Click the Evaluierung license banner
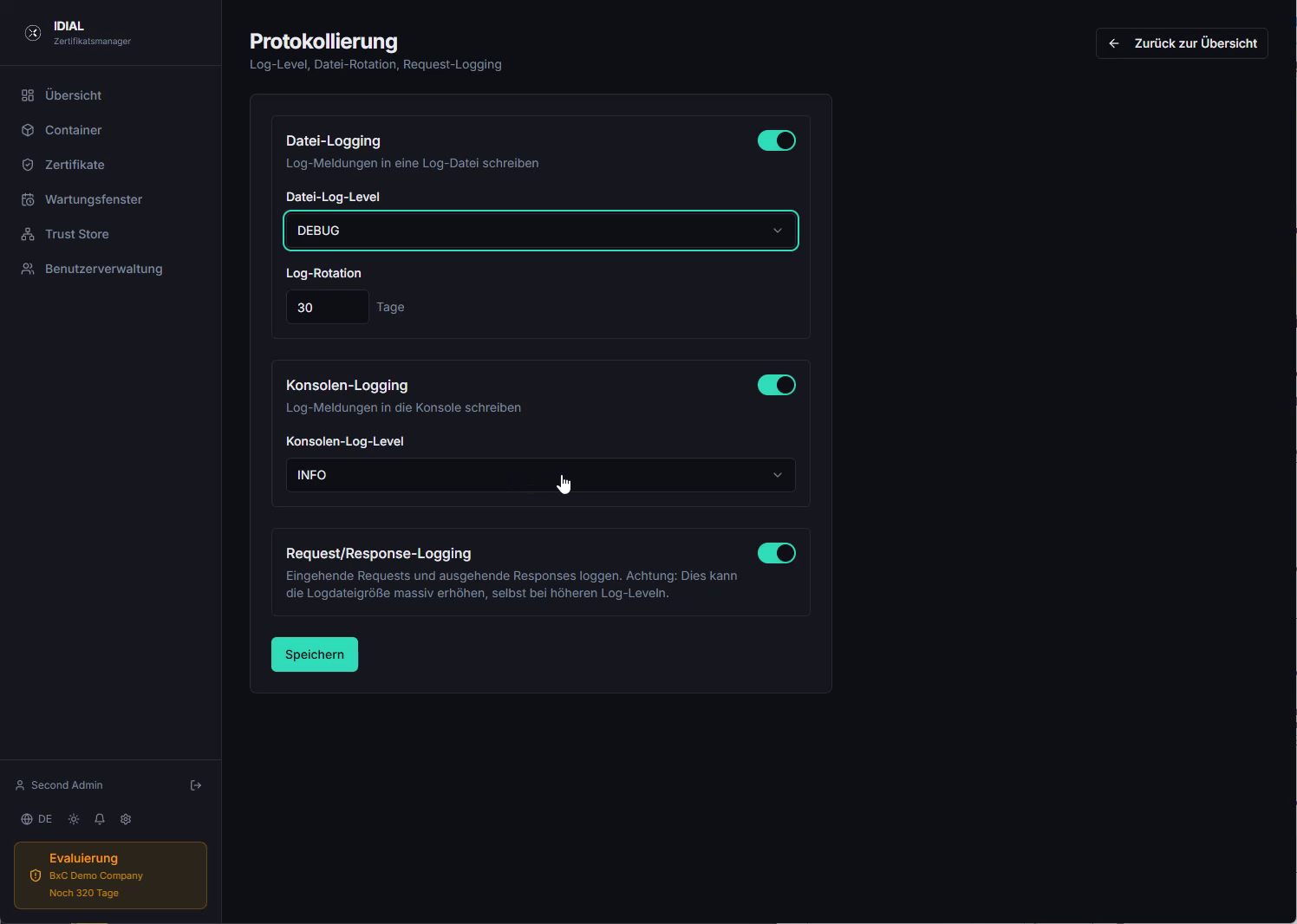The height and width of the screenshot is (924, 1297). 110,875
